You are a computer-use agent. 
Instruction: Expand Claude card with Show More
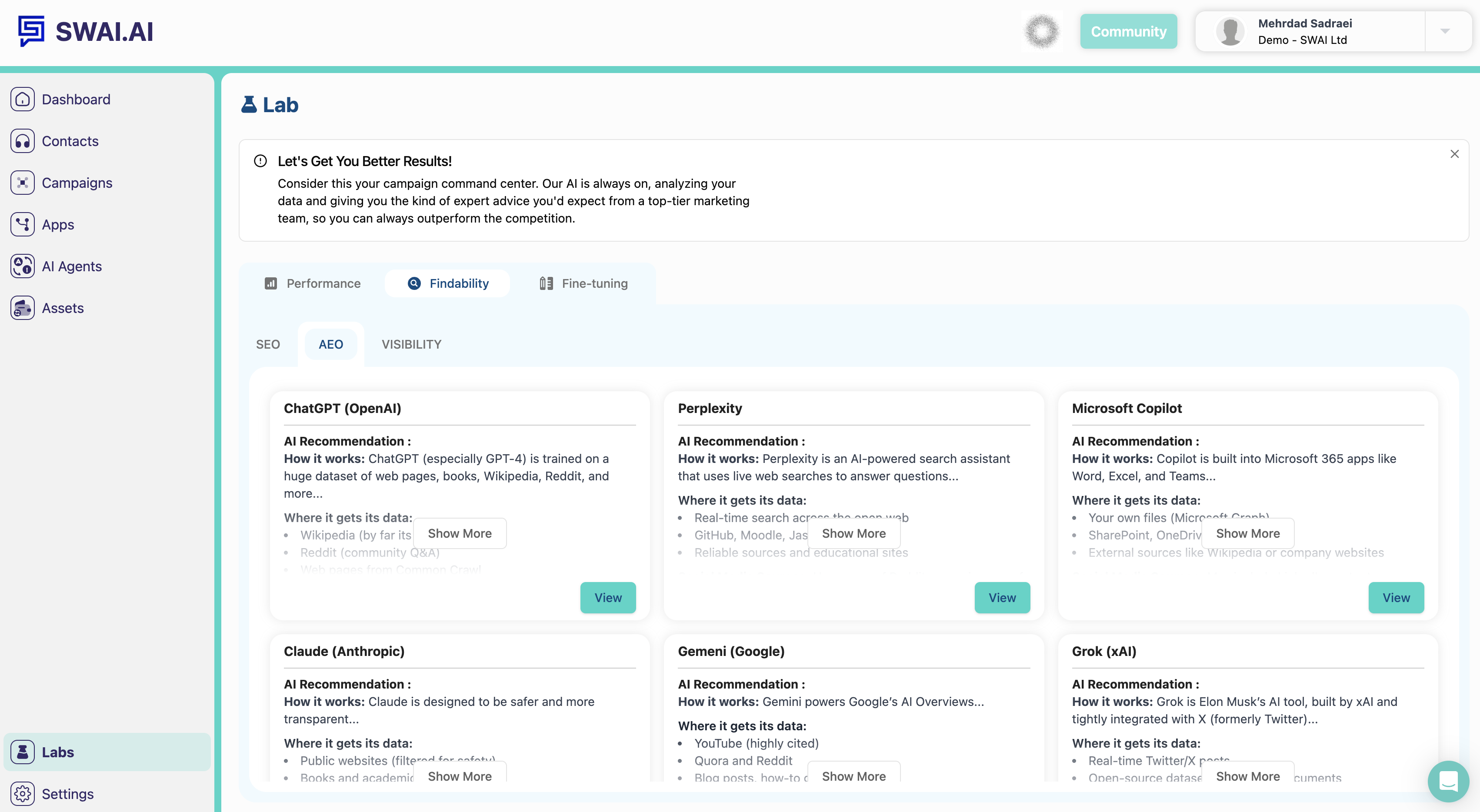click(460, 773)
